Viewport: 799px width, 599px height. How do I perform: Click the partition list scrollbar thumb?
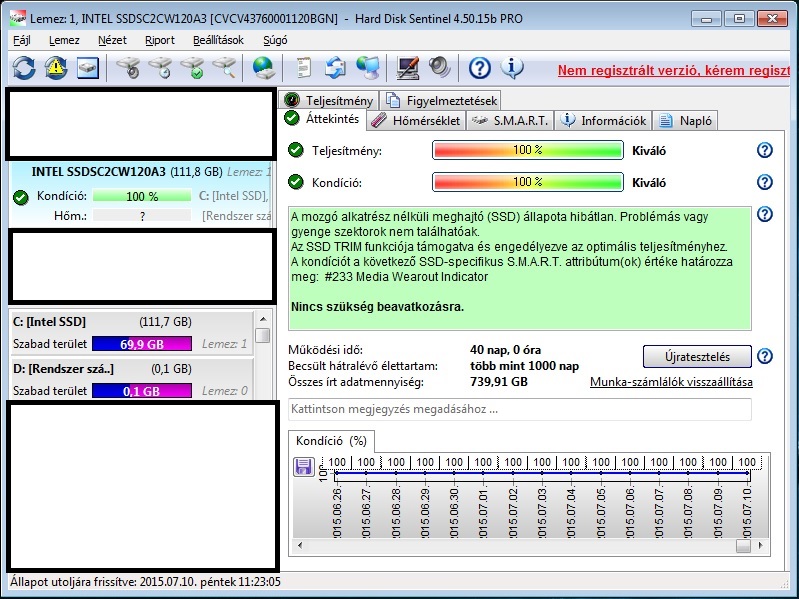(263, 335)
